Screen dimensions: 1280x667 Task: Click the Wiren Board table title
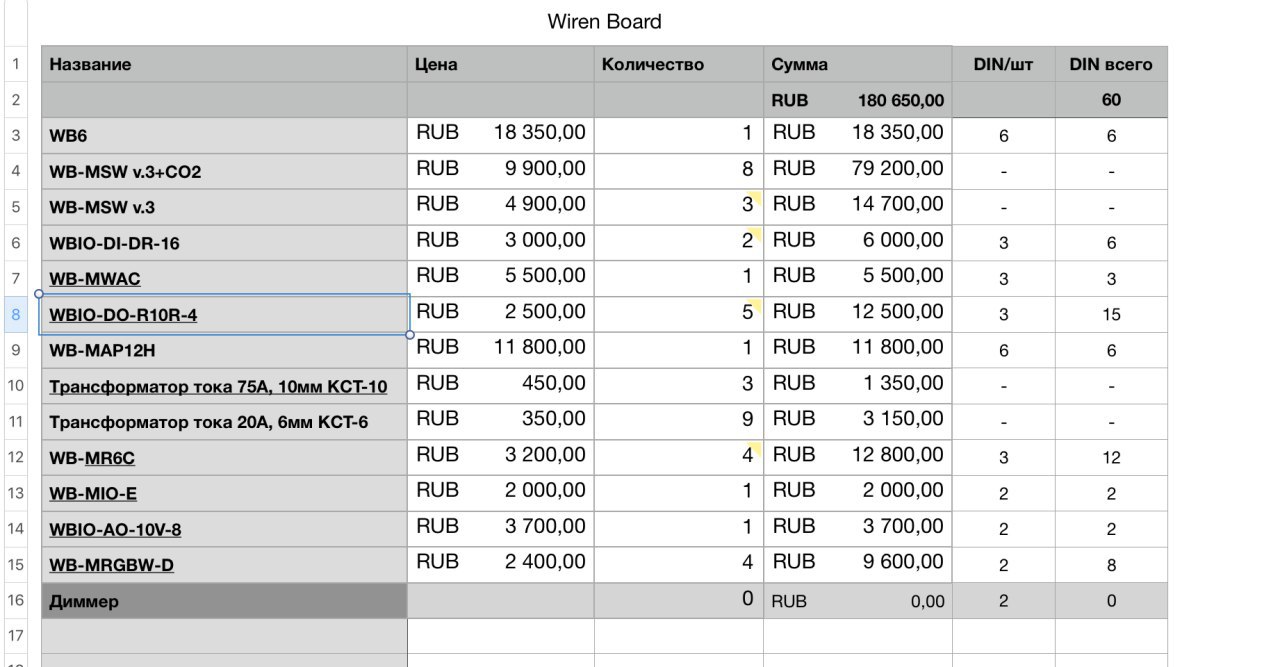coord(604,21)
